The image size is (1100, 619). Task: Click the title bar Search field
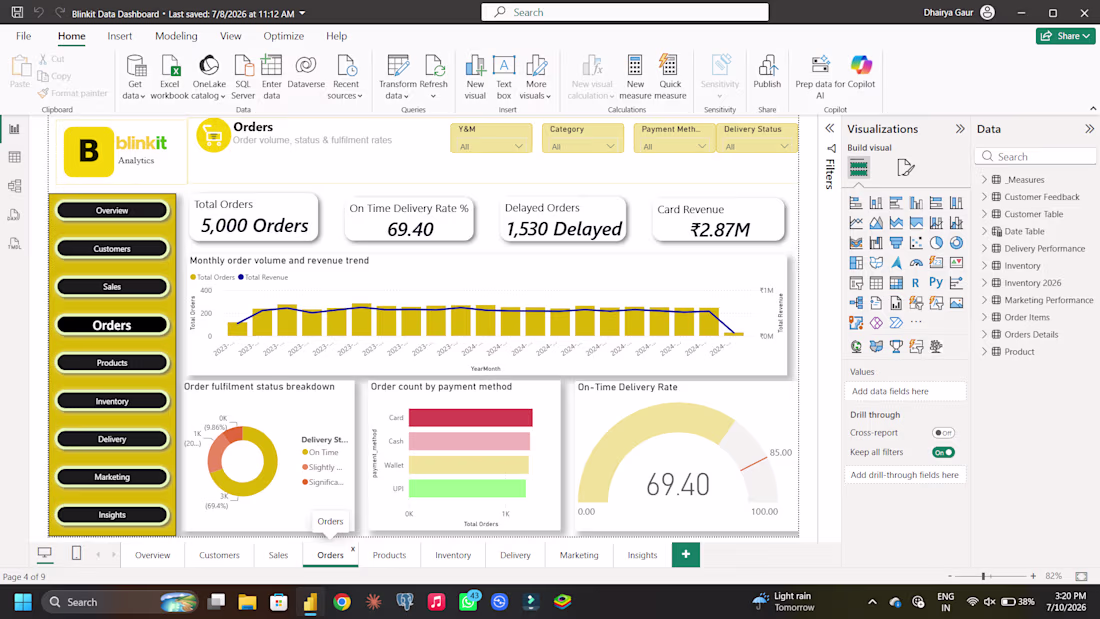pos(625,12)
